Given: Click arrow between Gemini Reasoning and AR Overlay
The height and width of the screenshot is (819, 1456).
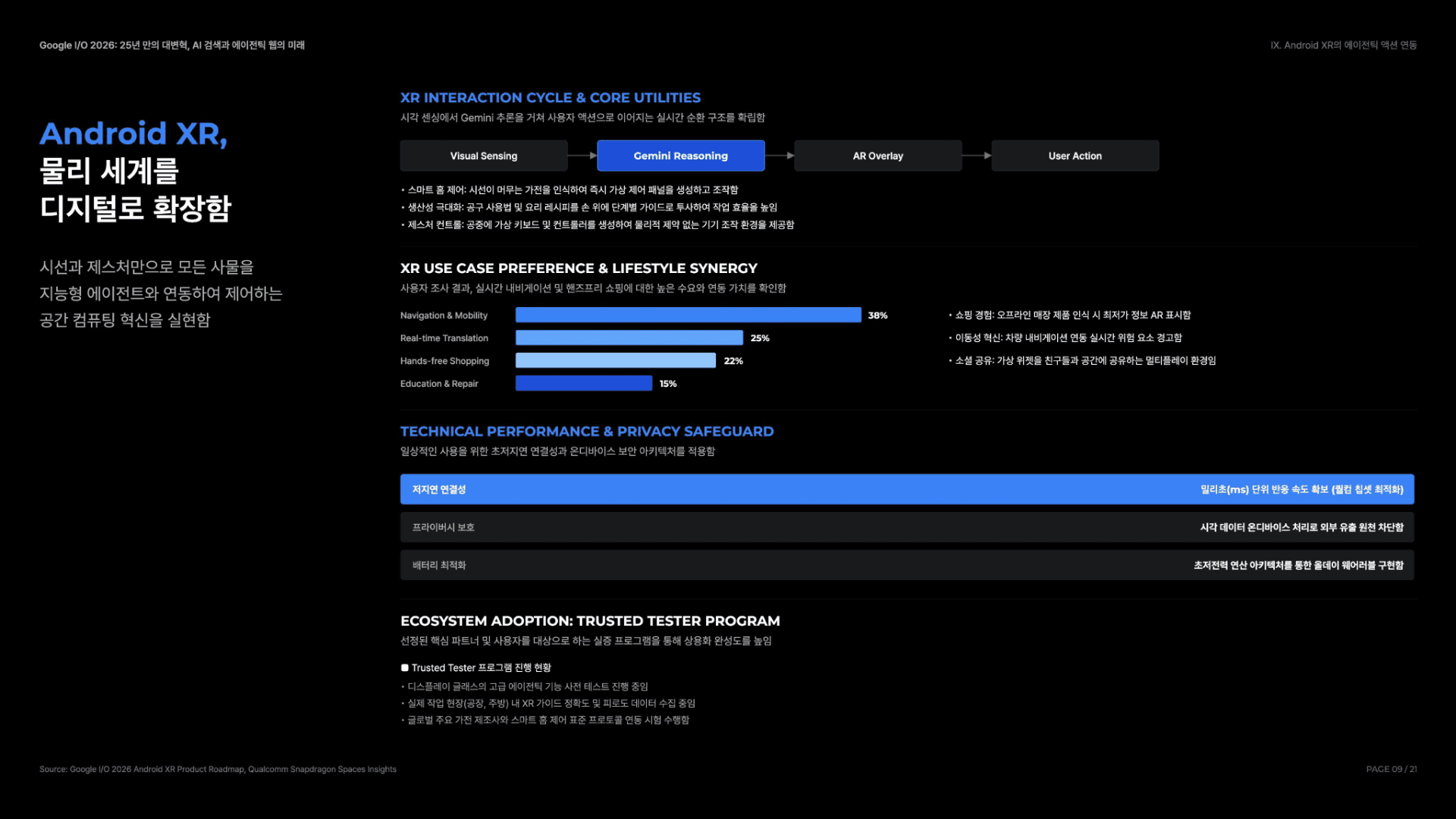Looking at the screenshot, I should [x=780, y=155].
